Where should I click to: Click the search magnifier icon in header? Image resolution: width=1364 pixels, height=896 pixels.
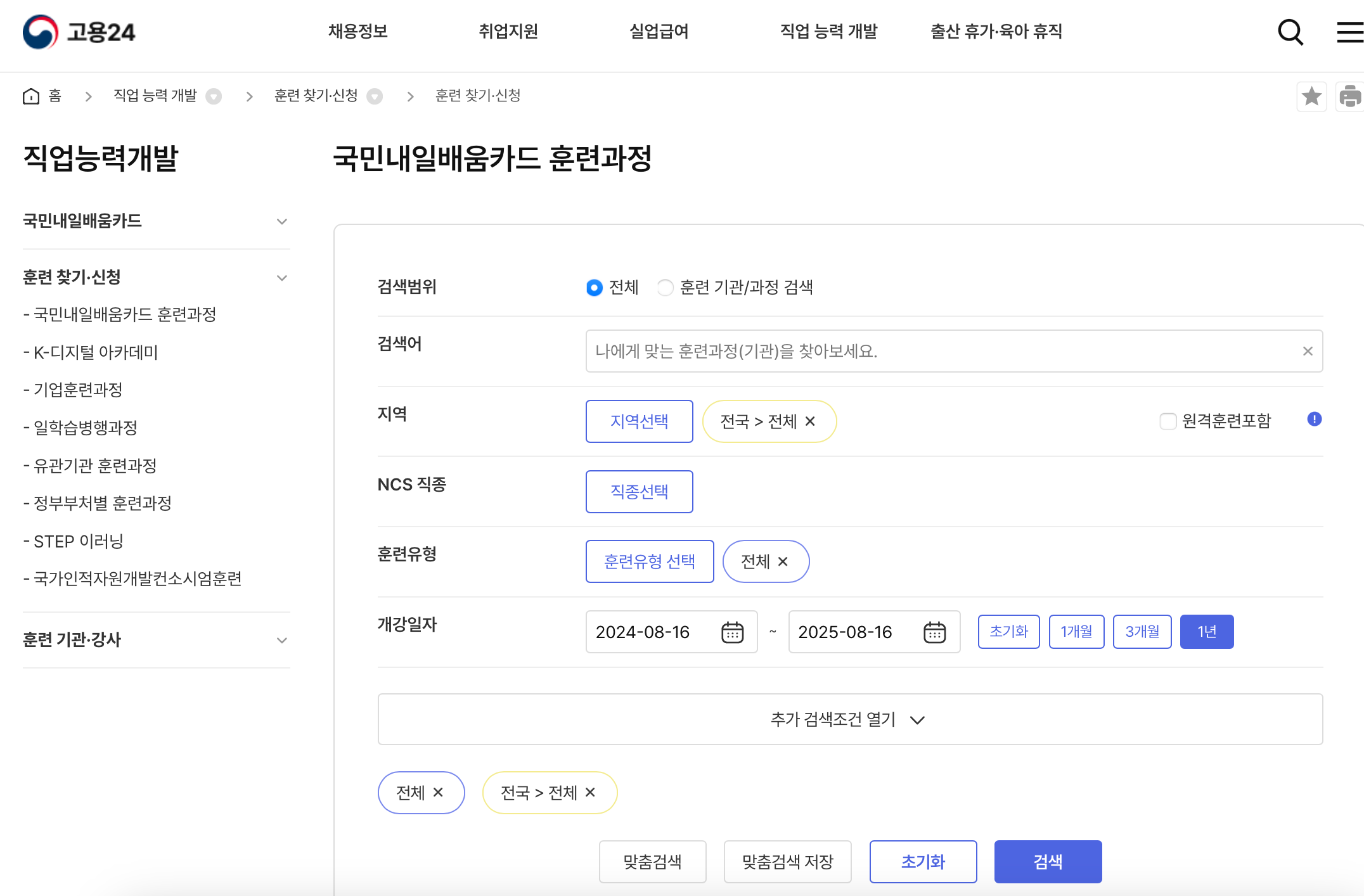pos(1290,32)
